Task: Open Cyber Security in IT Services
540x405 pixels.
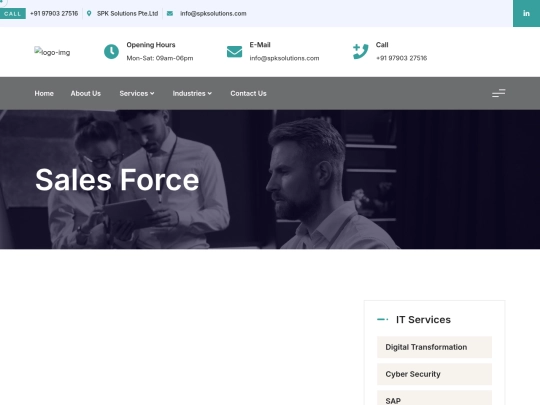Action: (x=435, y=374)
